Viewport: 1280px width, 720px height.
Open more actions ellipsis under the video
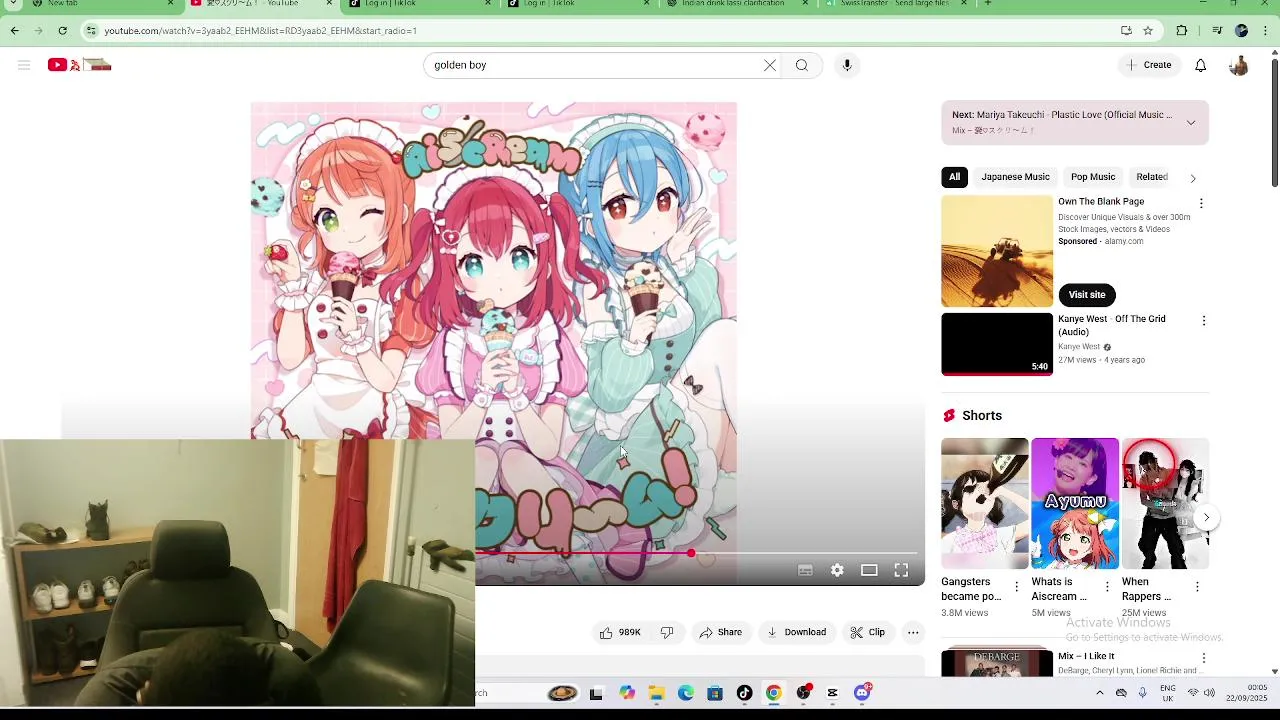(x=913, y=632)
